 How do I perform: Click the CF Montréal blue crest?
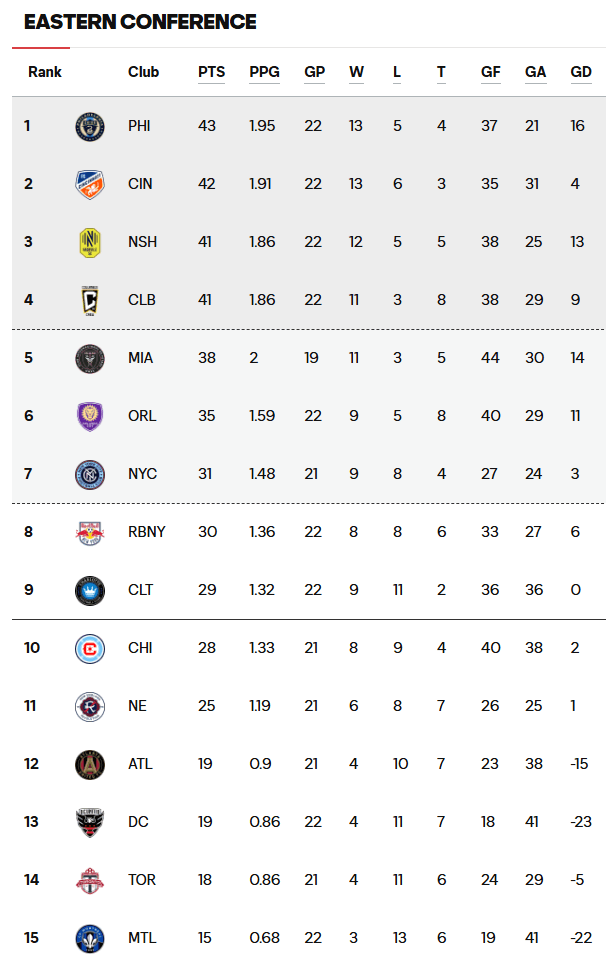(89, 939)
